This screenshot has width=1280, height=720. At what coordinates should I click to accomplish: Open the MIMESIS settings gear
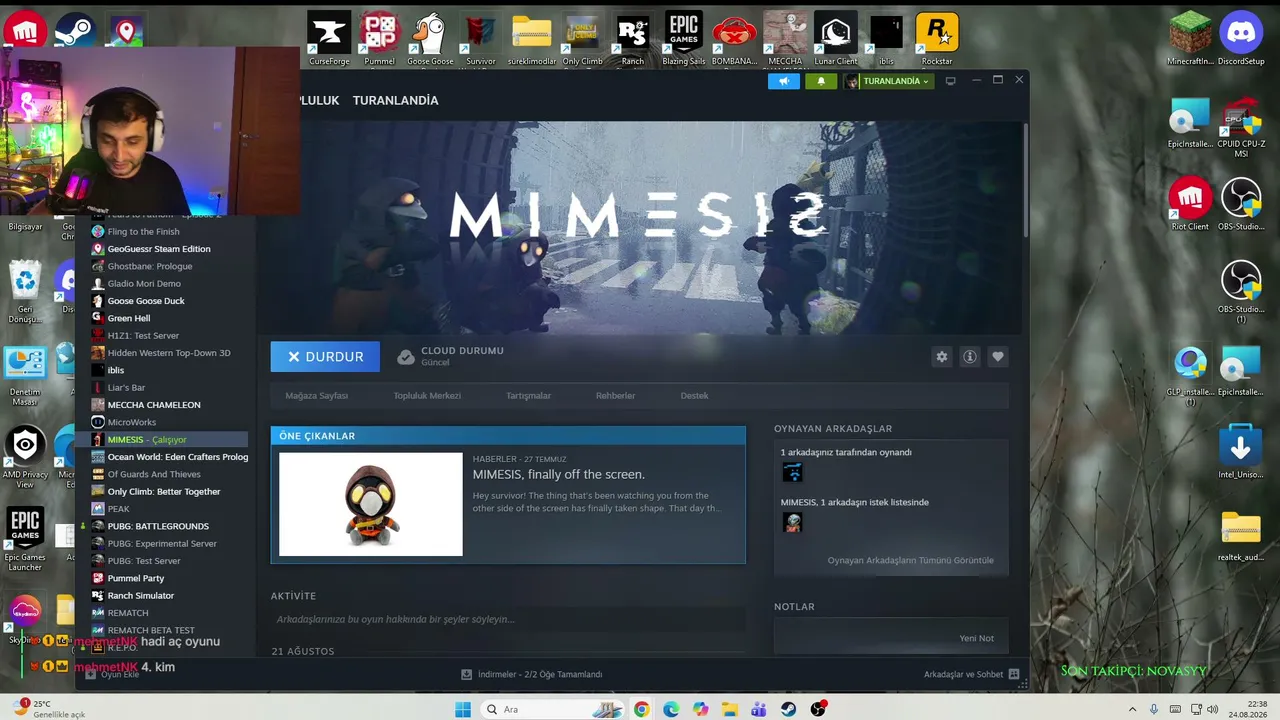pos(941,357)
